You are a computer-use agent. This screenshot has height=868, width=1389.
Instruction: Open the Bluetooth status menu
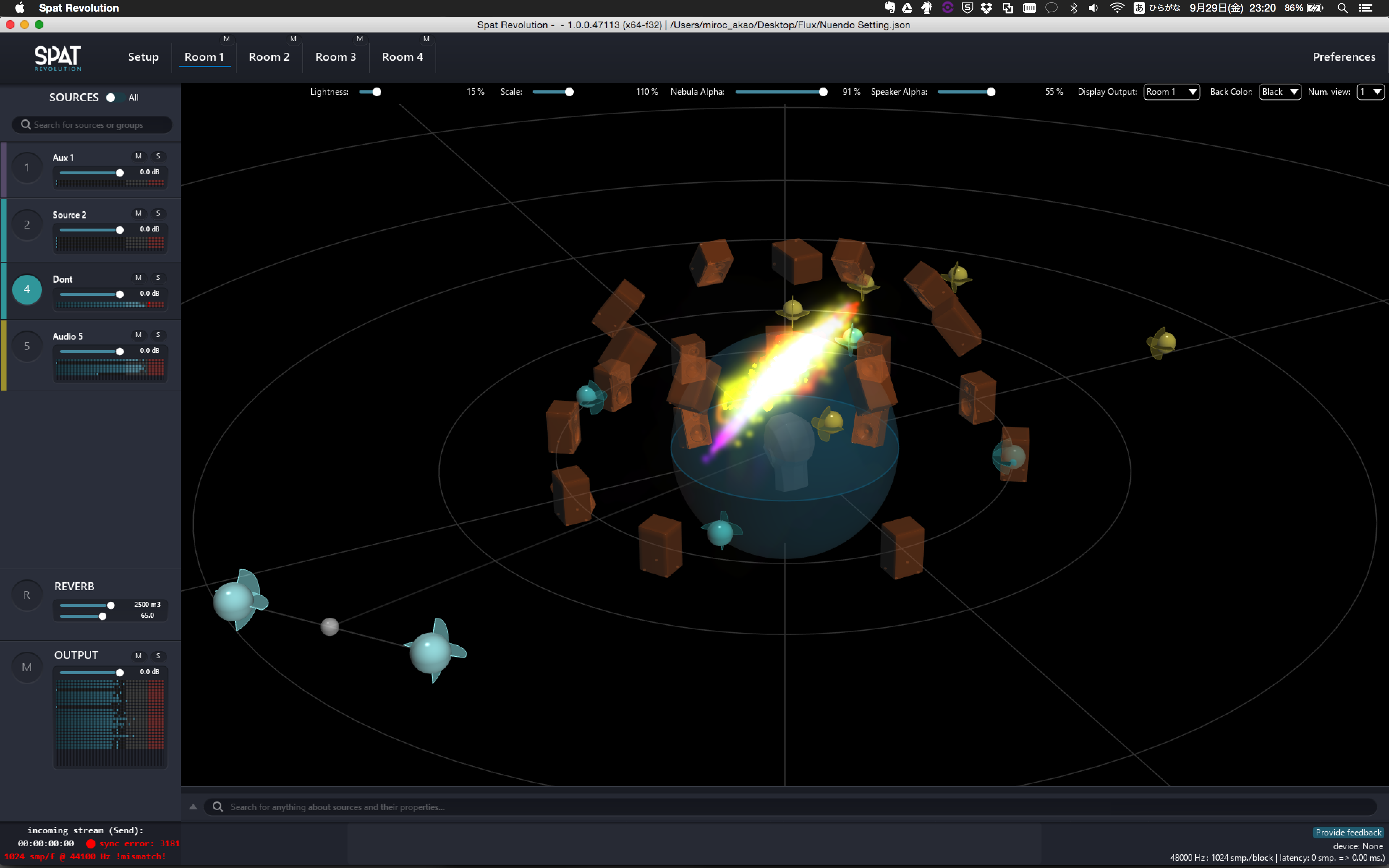click(1073, 8)
